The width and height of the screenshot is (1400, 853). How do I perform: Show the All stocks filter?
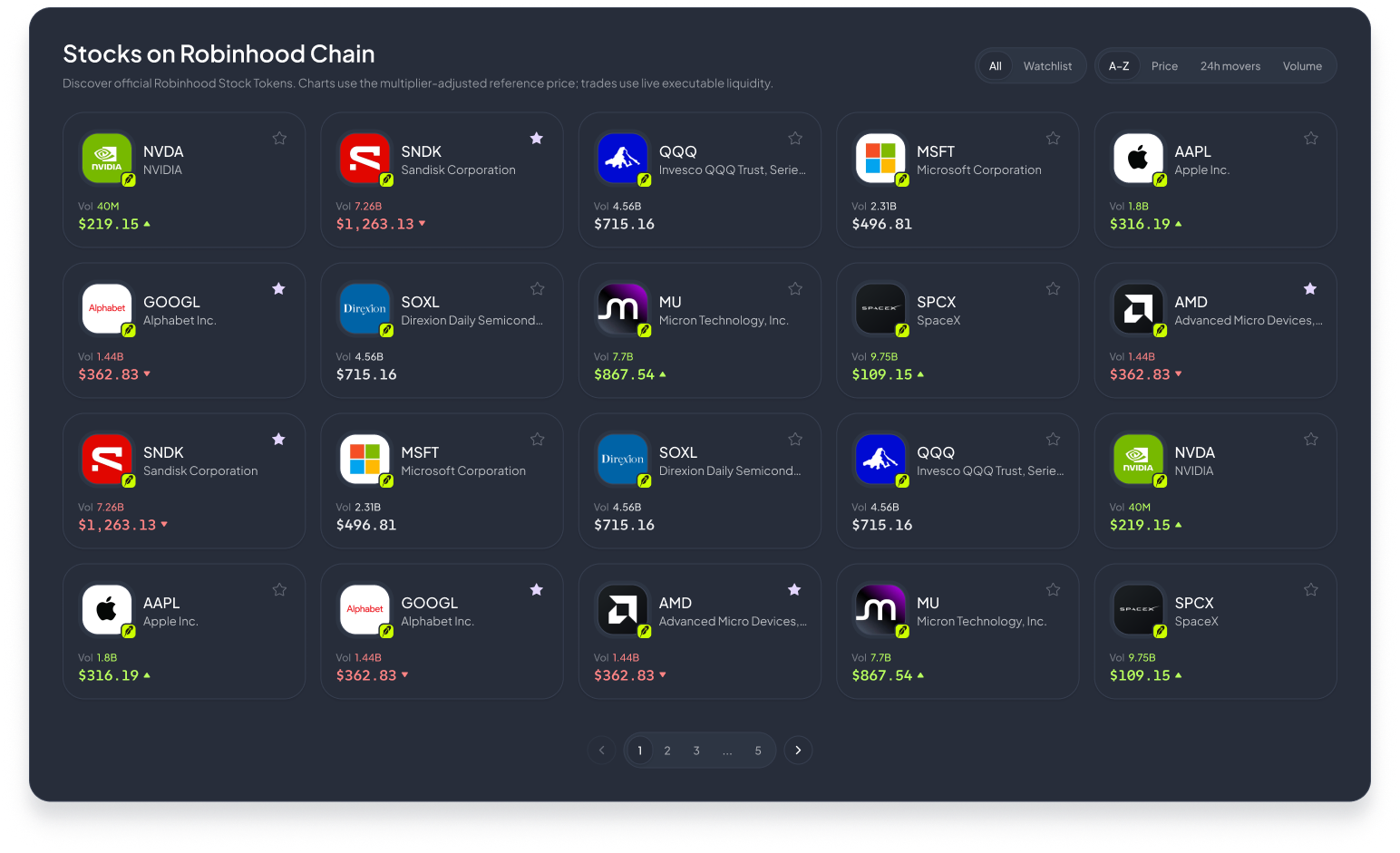click(x=996, y=66)
